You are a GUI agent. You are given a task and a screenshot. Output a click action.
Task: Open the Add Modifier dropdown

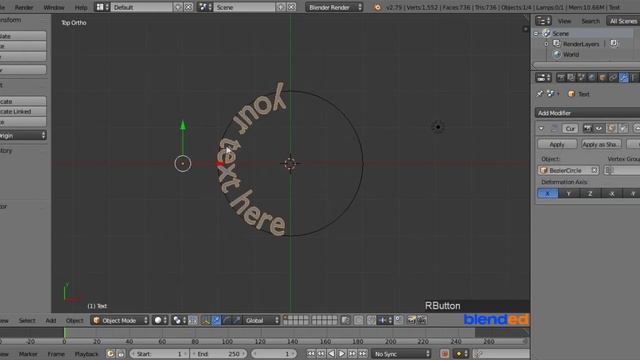pos(587,113)
